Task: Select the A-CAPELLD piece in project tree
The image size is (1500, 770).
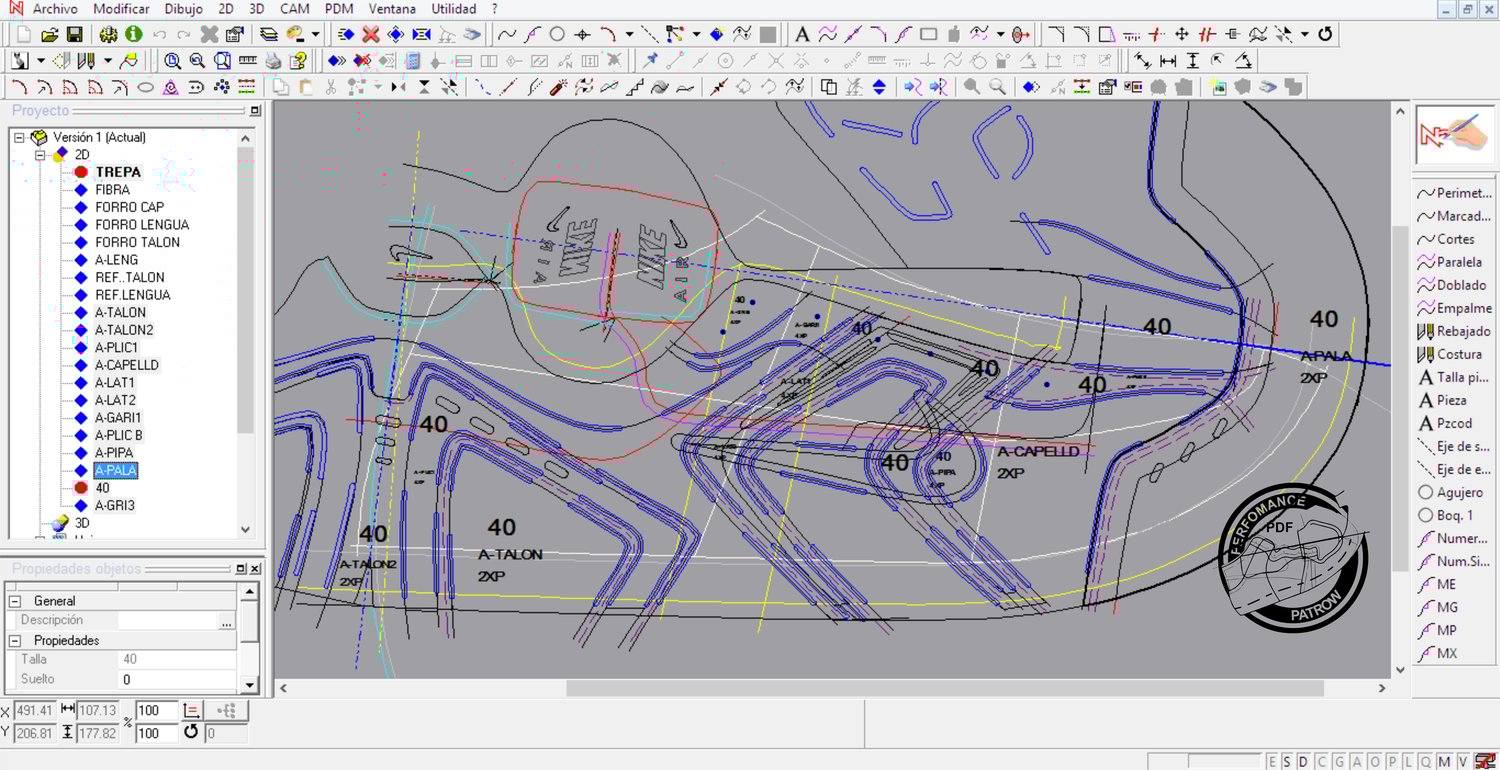Action: tap(126, 365)
